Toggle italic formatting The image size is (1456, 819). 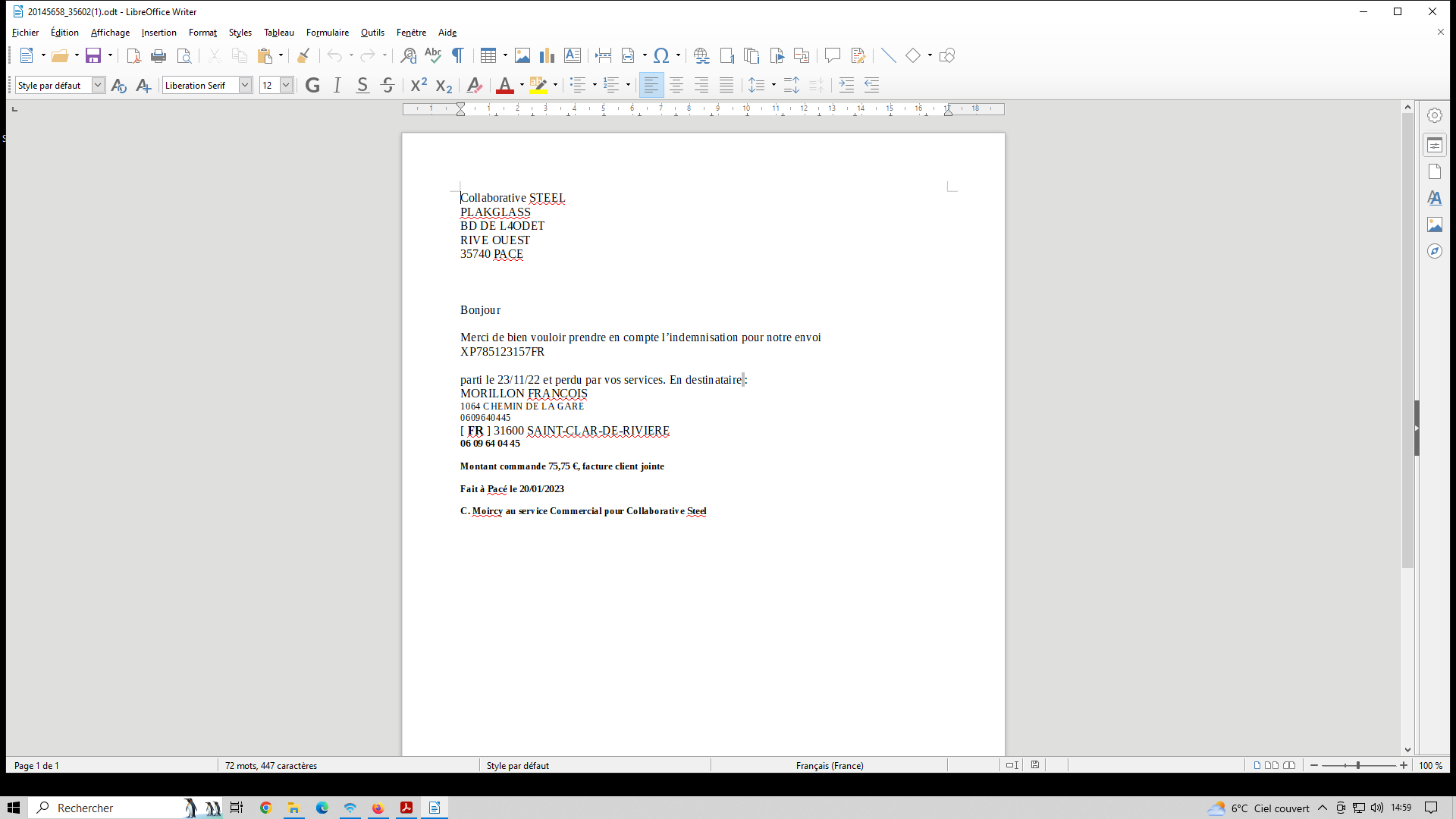pyautogui.click(x=337, y=85)
